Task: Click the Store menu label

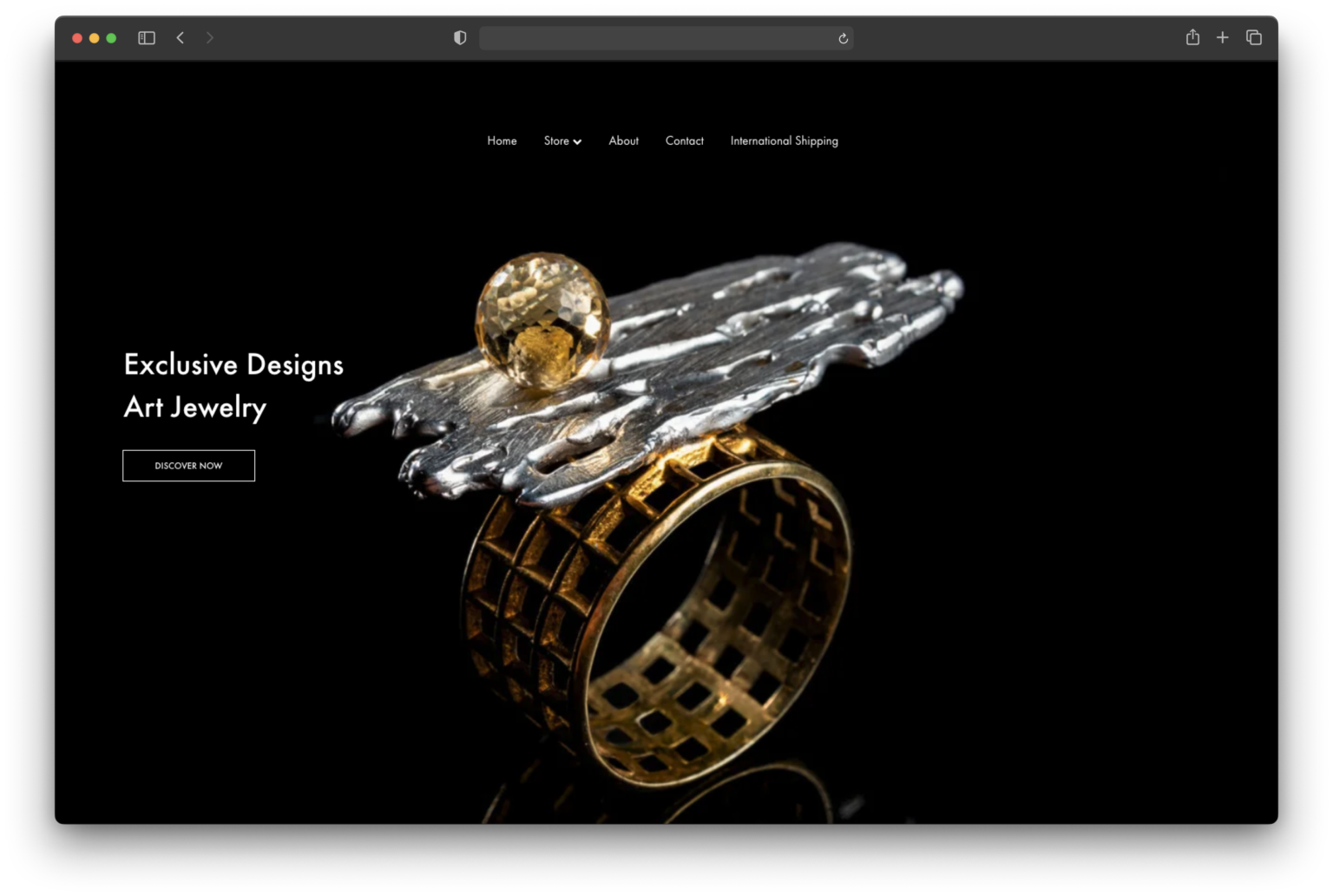Action: tap(556, 141)
